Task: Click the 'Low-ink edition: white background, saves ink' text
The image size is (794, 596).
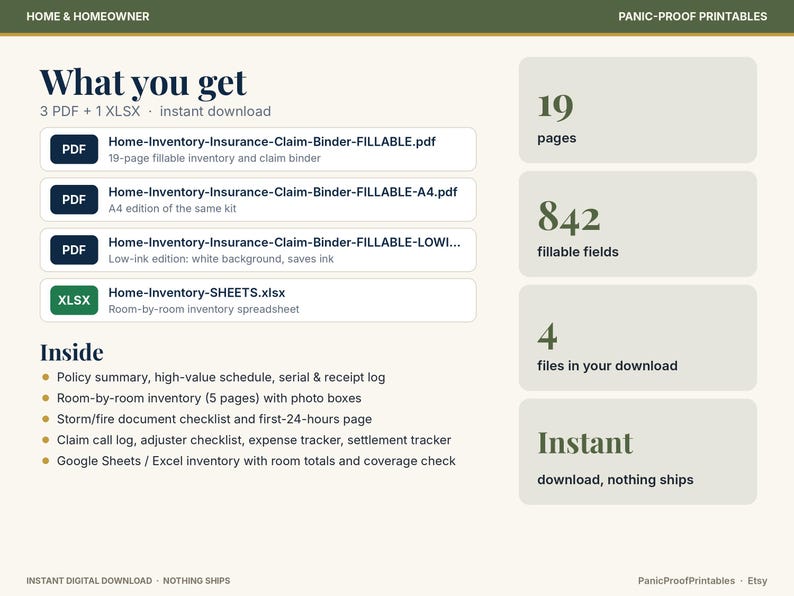Action: tap(221, 259)
